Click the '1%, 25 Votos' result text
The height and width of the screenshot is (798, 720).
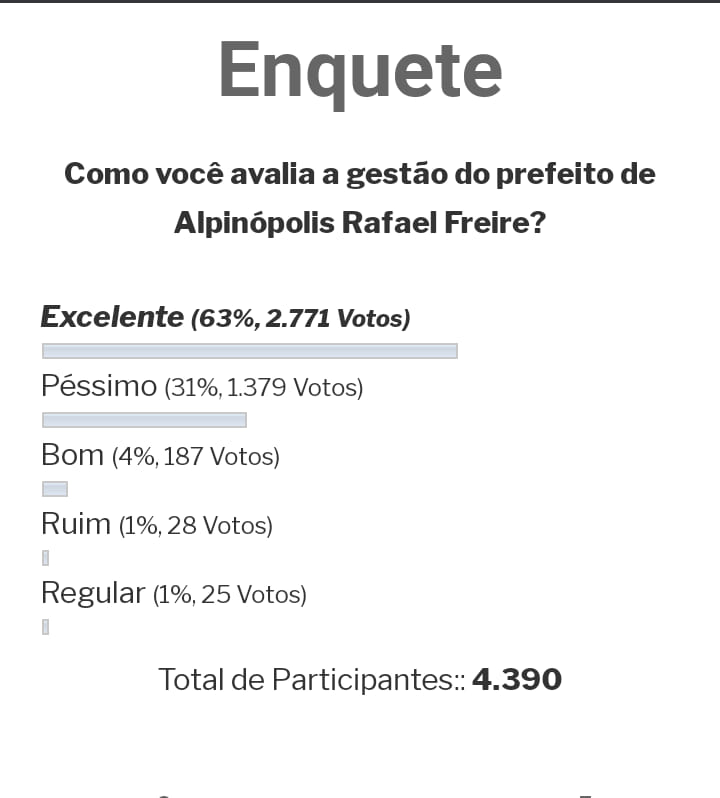(x=230, y=595)
